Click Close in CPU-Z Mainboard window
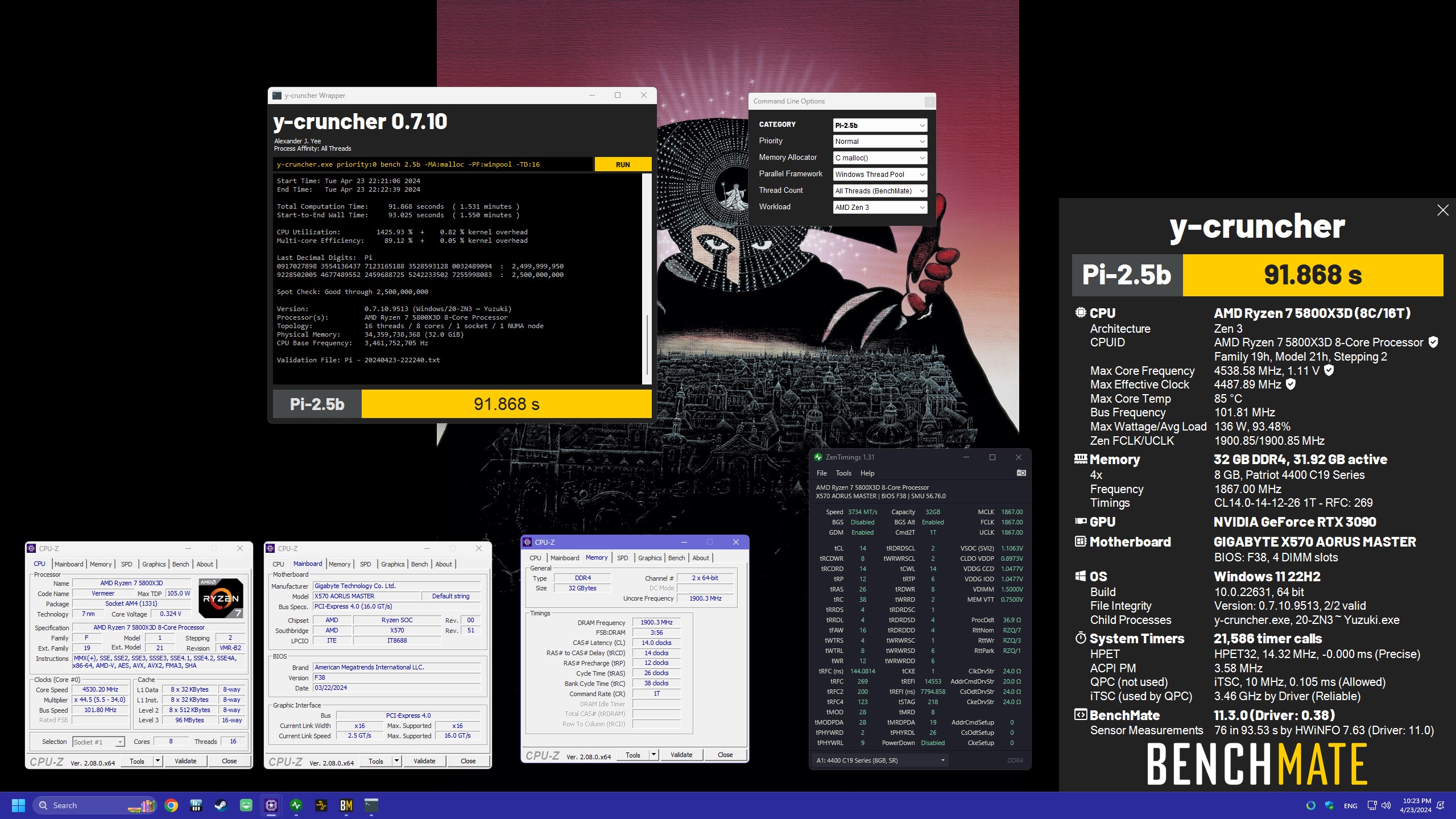 point(468,761)
